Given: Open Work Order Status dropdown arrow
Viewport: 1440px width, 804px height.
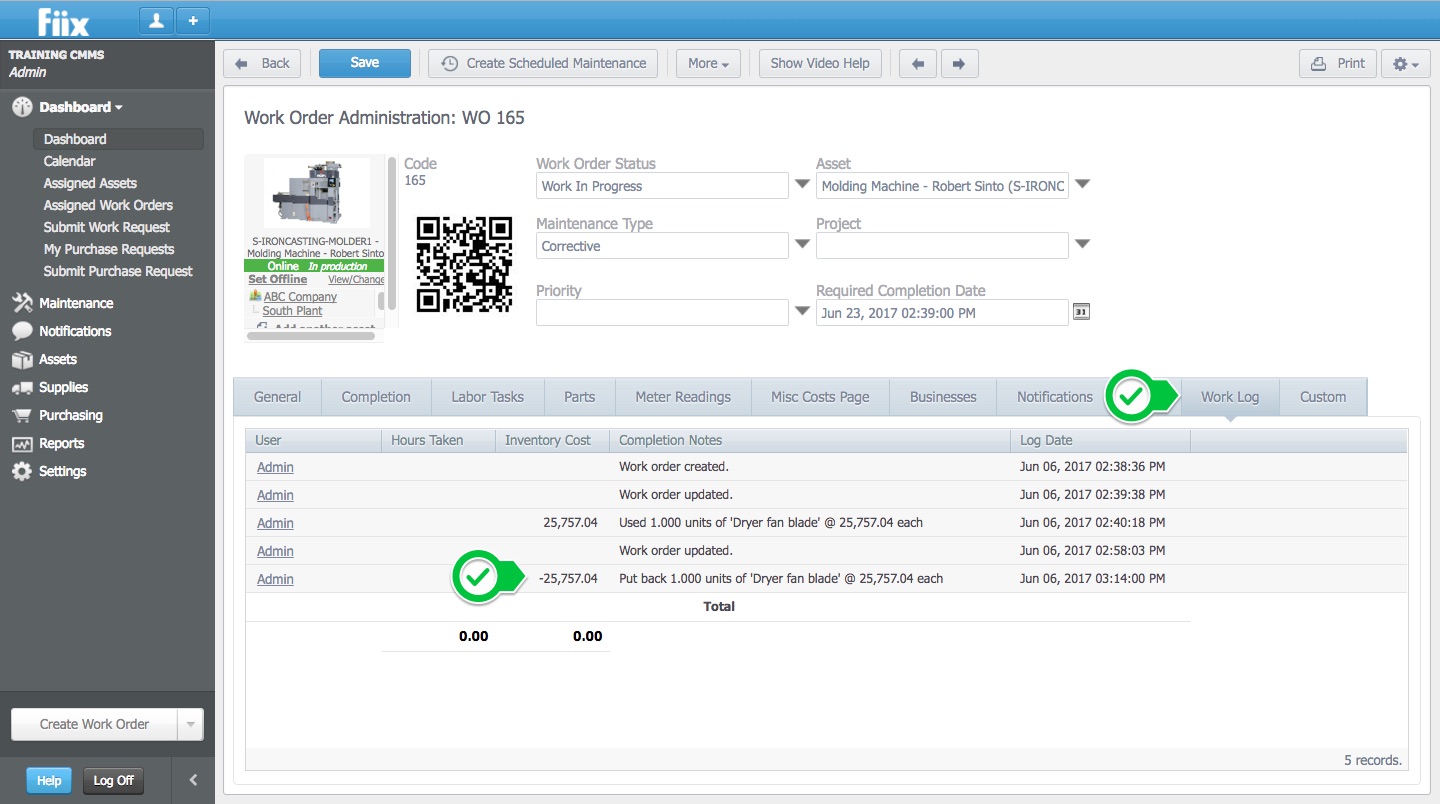Looking at the screenshot, I should click(x=802, y=185).
